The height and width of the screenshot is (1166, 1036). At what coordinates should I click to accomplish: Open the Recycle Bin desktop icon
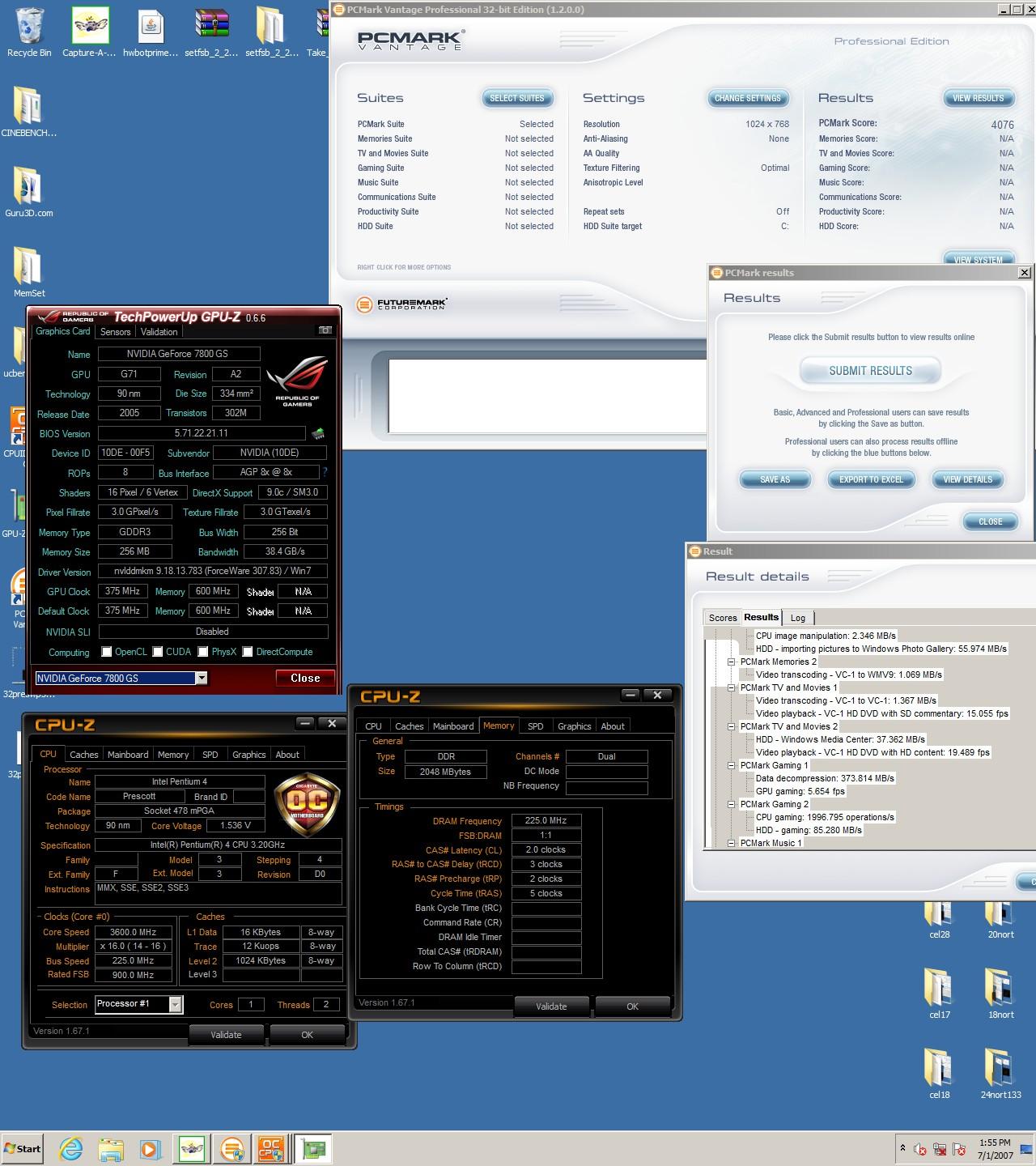point(29,32)
